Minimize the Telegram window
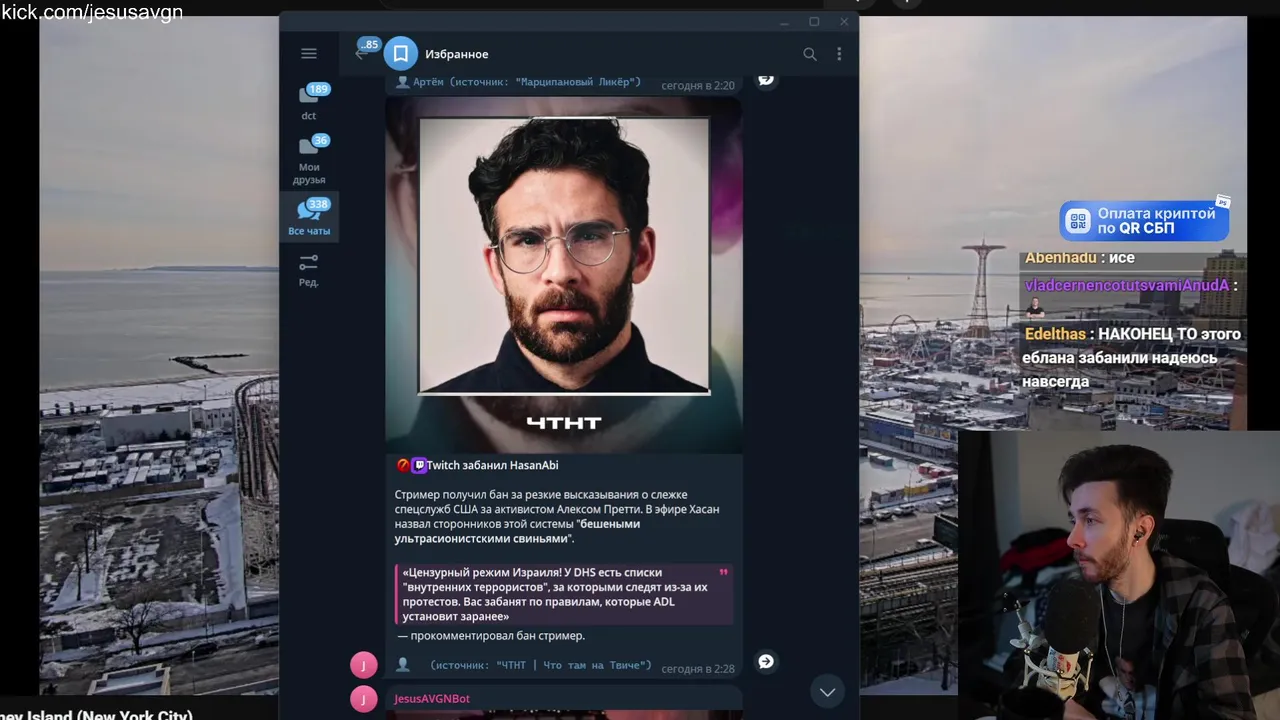The height and width of the screenshot is (720, 1280). [x=785, y=21]
